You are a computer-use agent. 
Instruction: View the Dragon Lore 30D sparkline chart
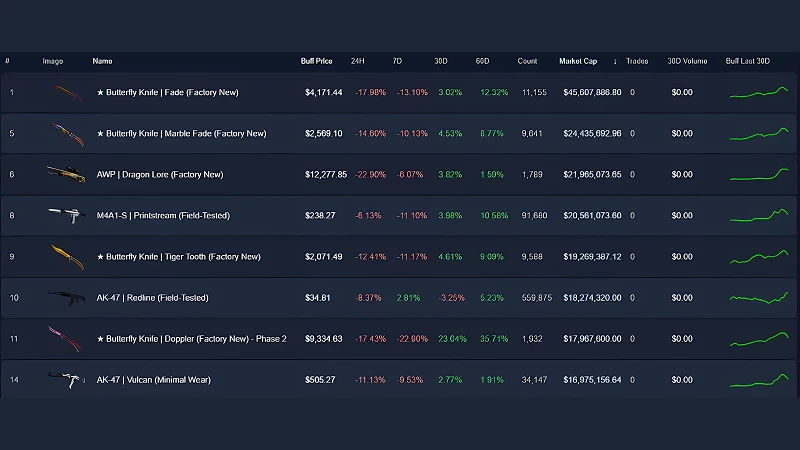[x=759, y=174]
